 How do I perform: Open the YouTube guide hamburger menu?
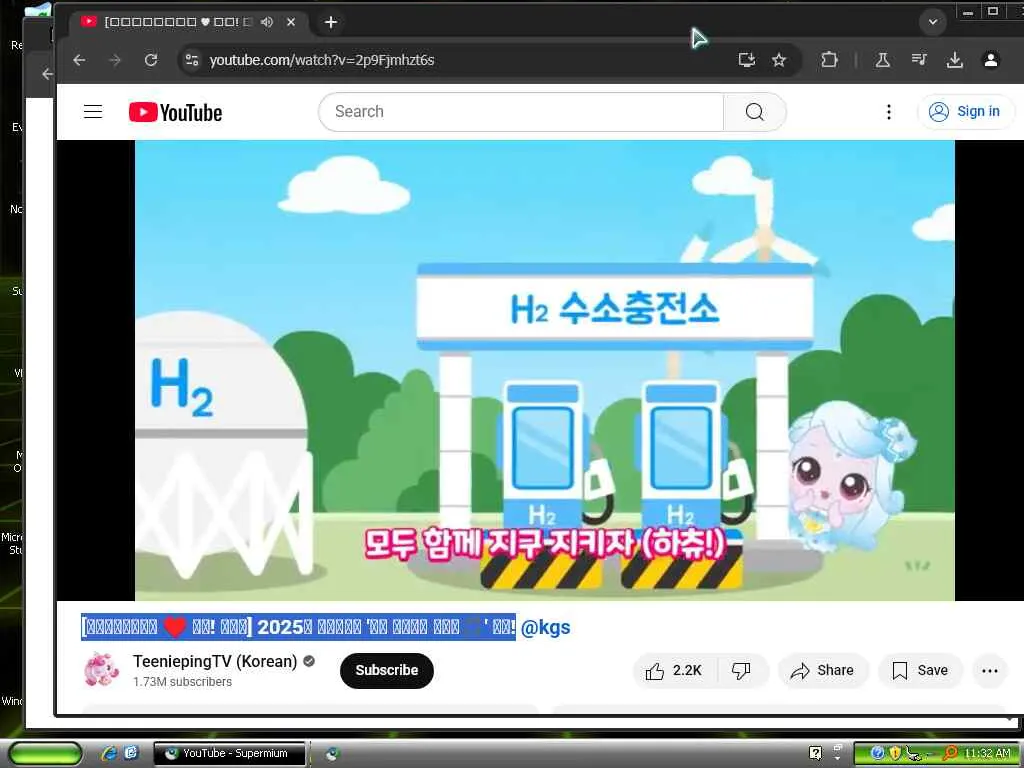[x=93, y=112]
